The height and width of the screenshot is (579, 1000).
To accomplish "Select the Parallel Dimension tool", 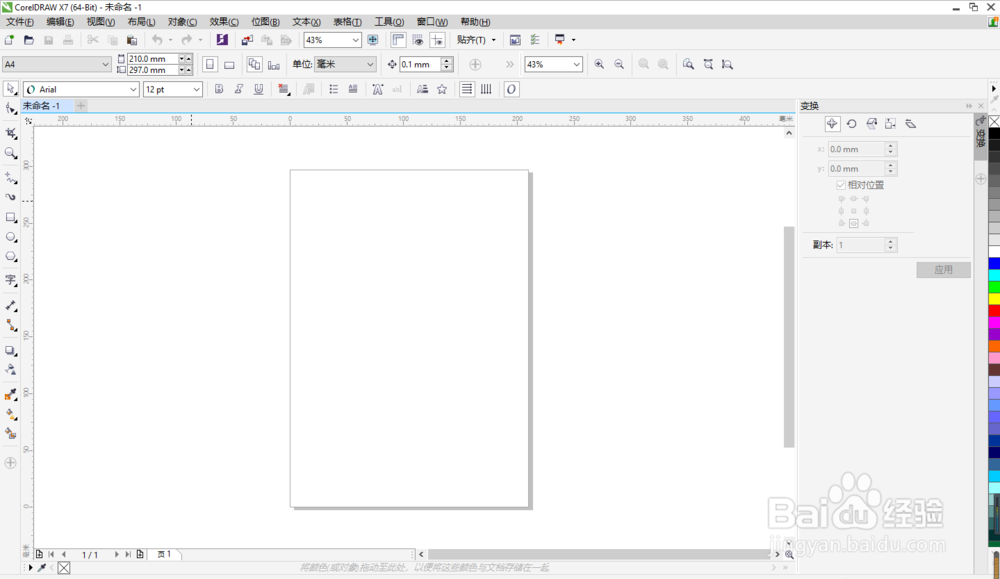I will click(x=11, y=306).
